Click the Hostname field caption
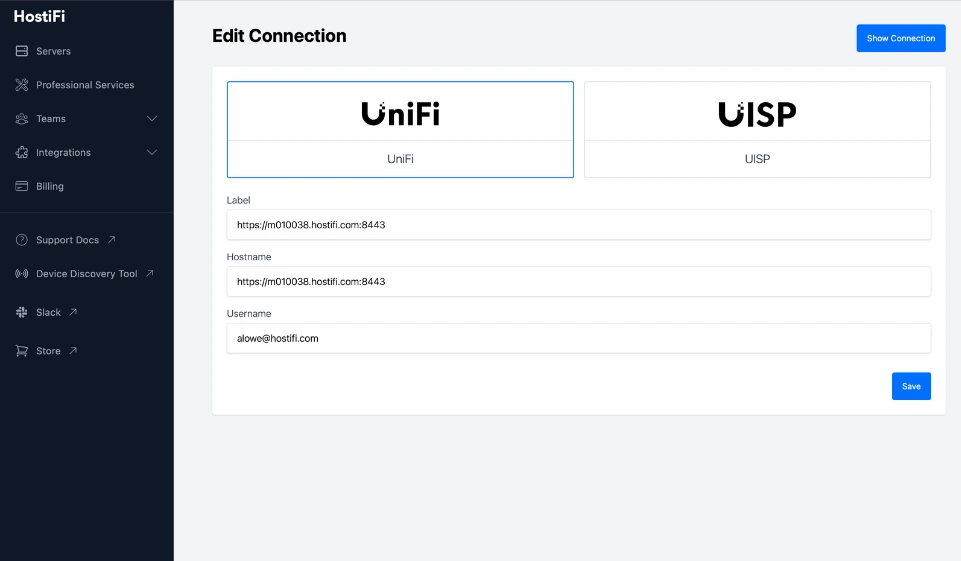Screen dimensions: 961x561 click(249, 257)
